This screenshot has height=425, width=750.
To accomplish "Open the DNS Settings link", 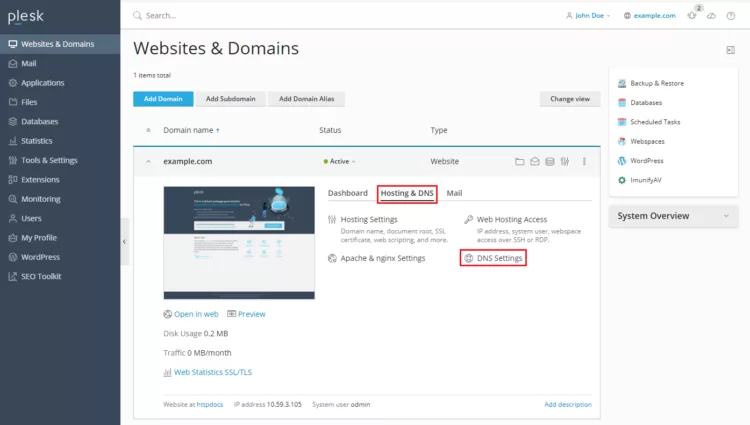I will coord(499,258).
